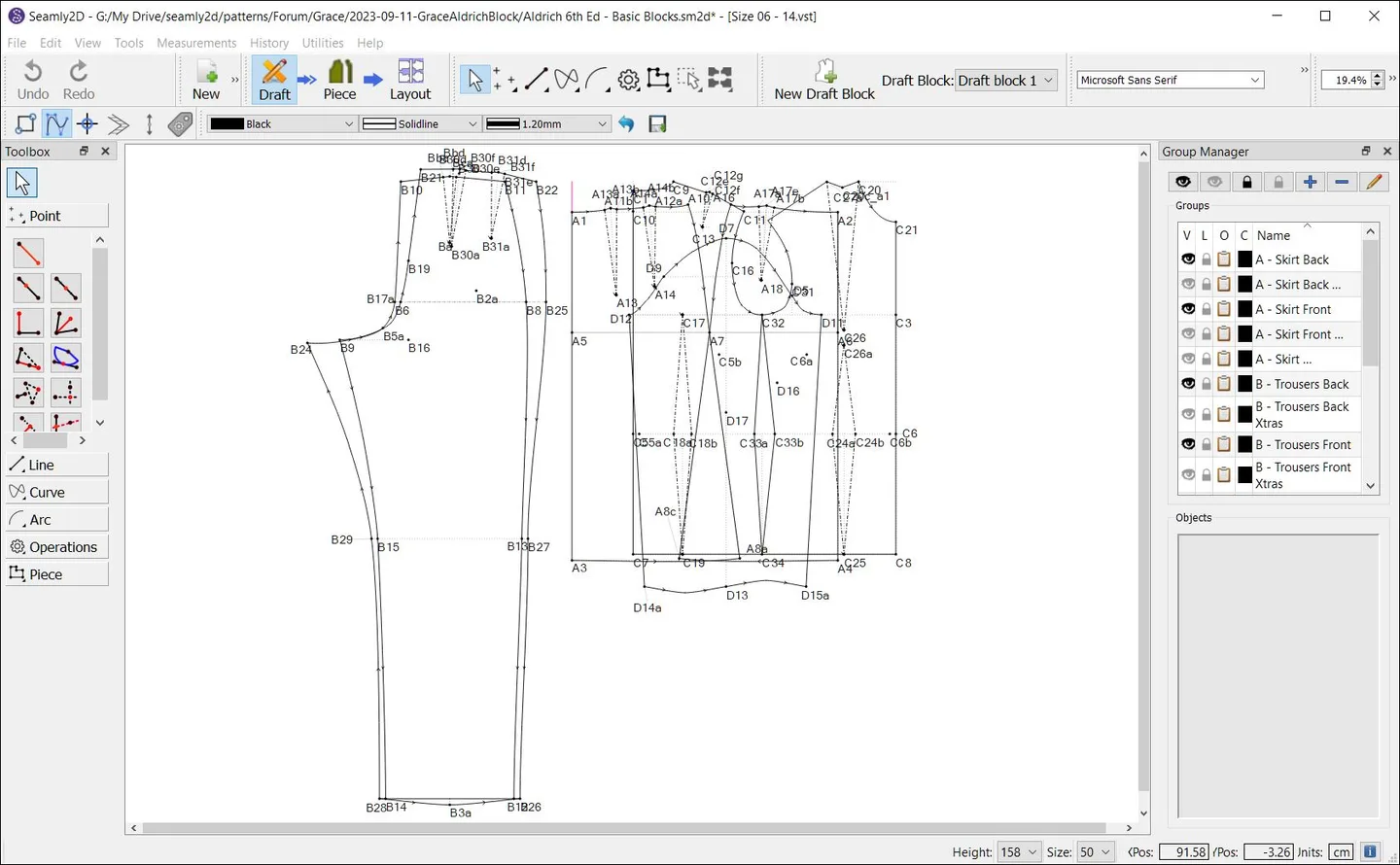Click the tag label icon in second toolbar
The image size is (1400, 865).
[180, 123]
